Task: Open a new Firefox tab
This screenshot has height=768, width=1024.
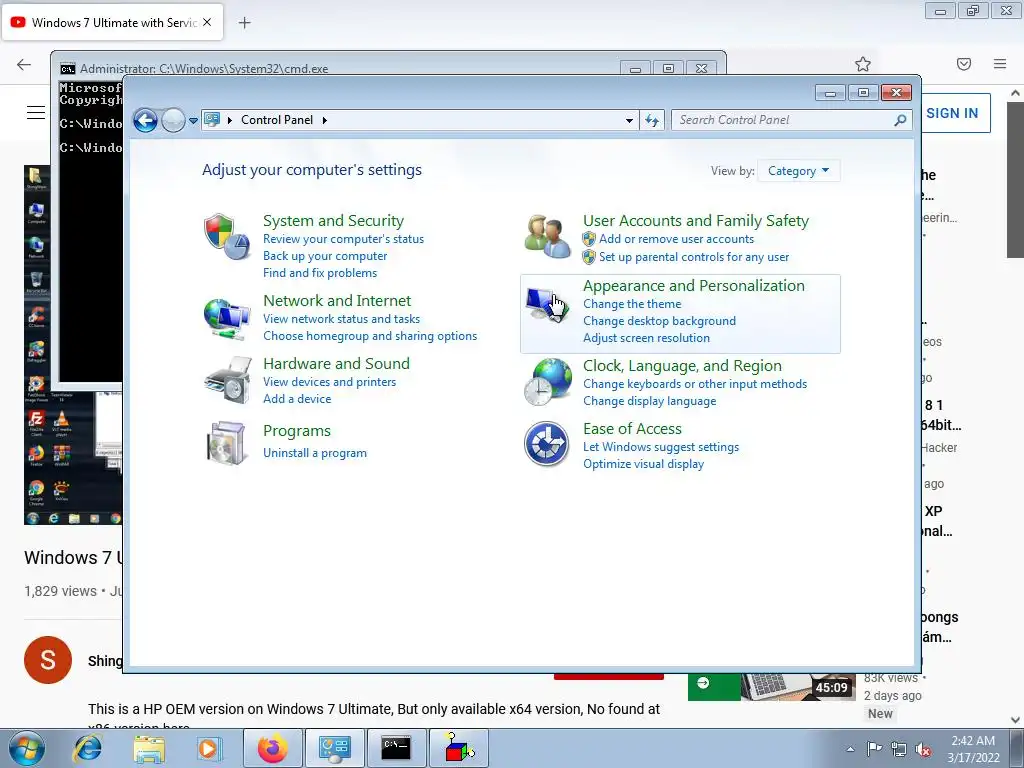Action: pos(244,23)
